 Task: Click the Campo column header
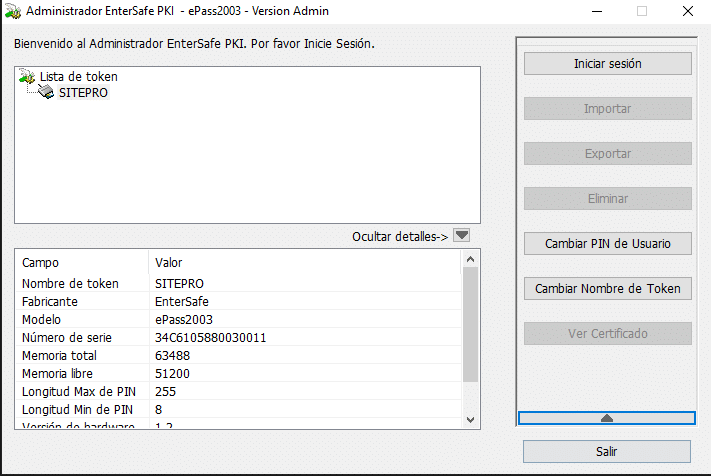[82, 262]
